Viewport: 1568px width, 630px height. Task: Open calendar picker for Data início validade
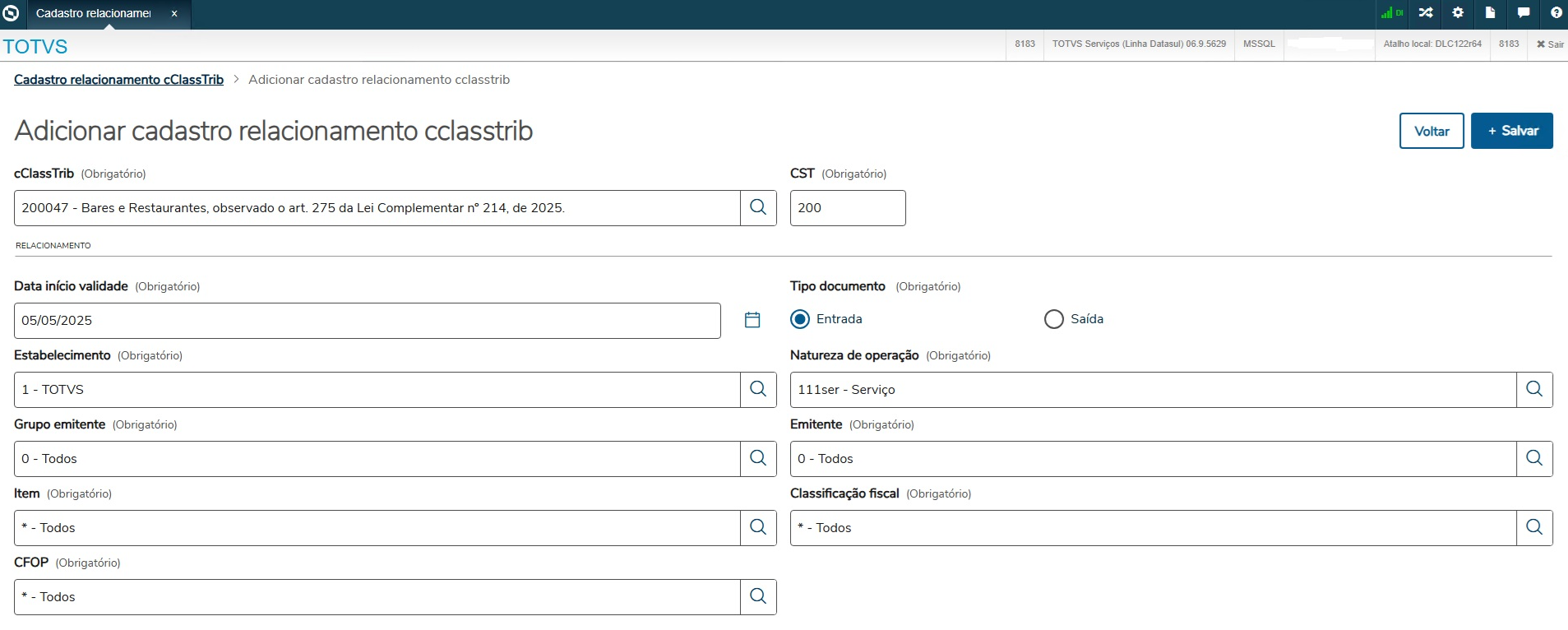pyautogui.click(x=752, y=320)
